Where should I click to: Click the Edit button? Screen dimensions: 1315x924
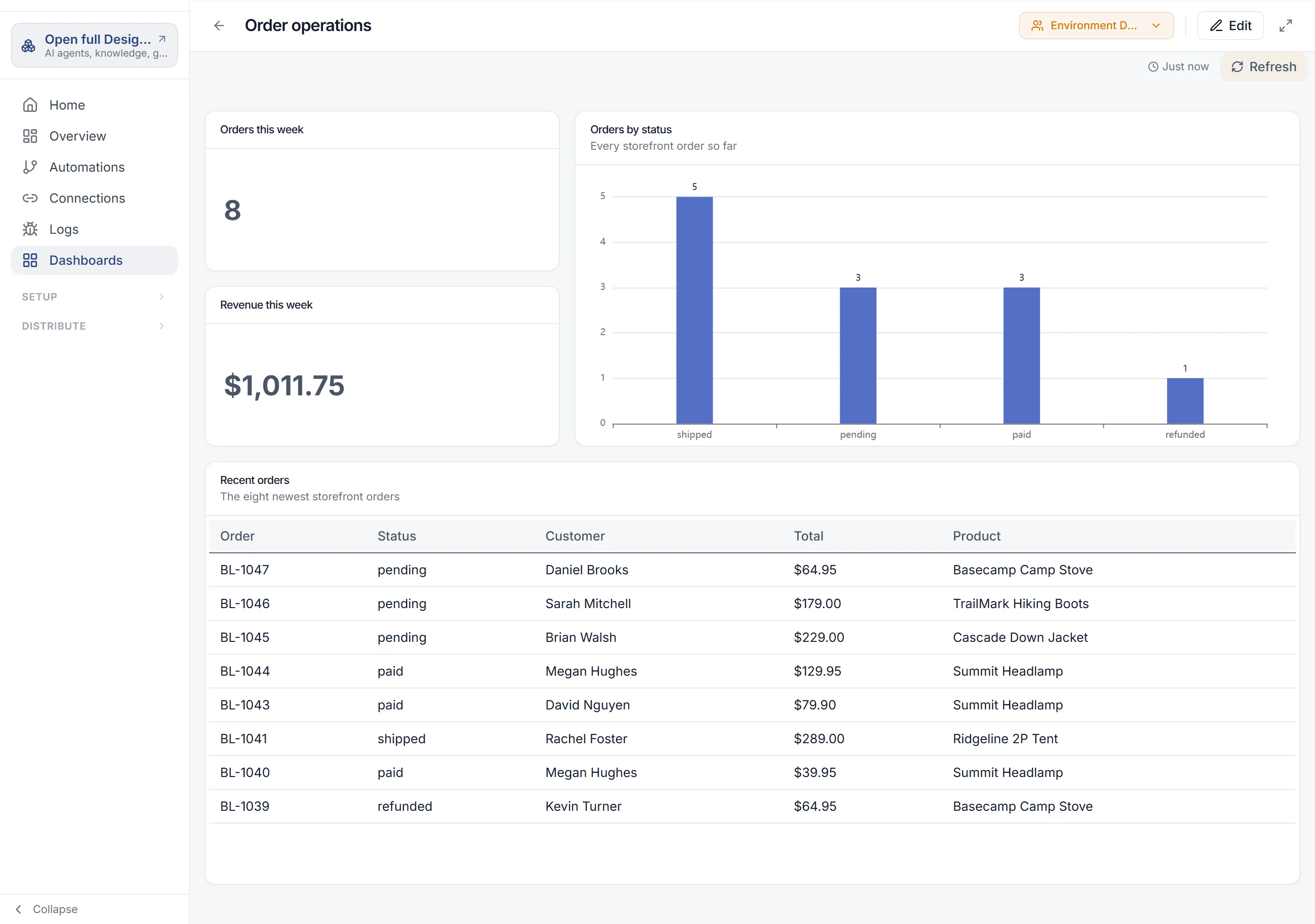click(x=1230, y=26)
